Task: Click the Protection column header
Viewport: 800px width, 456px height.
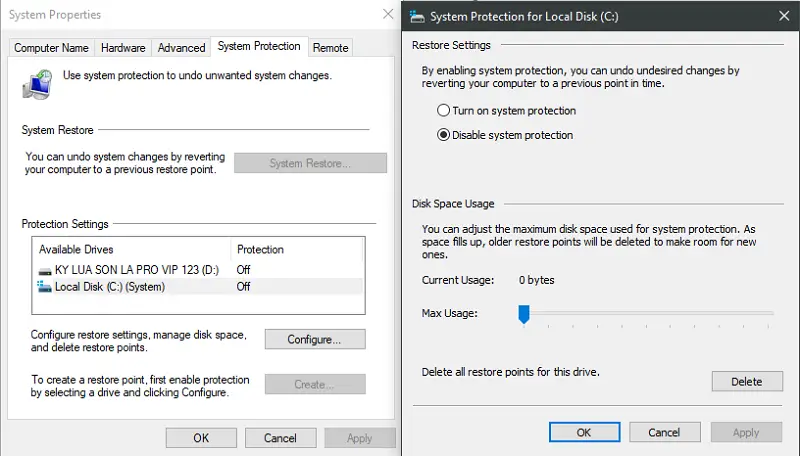Action: (x=260, y=249)
